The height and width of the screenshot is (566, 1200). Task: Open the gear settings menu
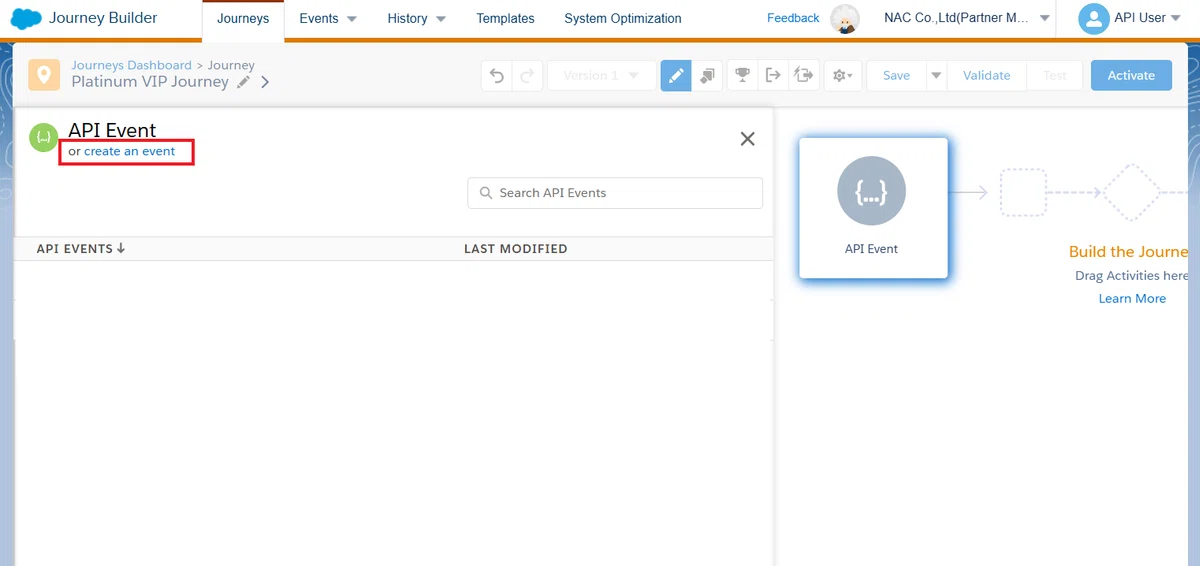coord(843,76)
